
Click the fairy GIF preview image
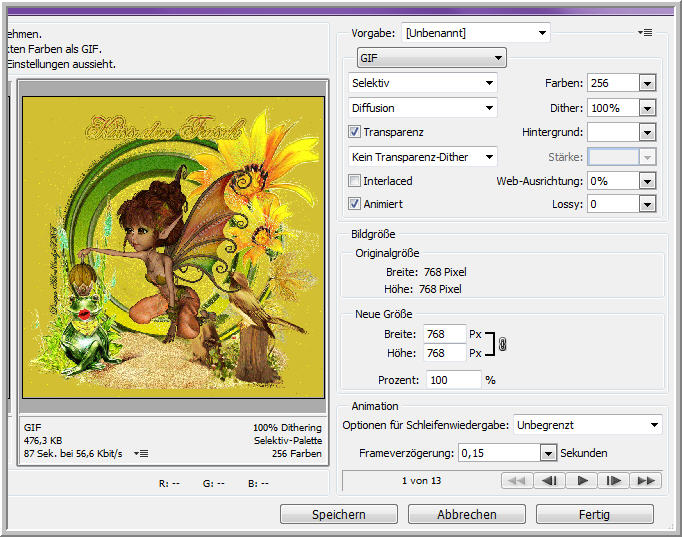[174, 247]
